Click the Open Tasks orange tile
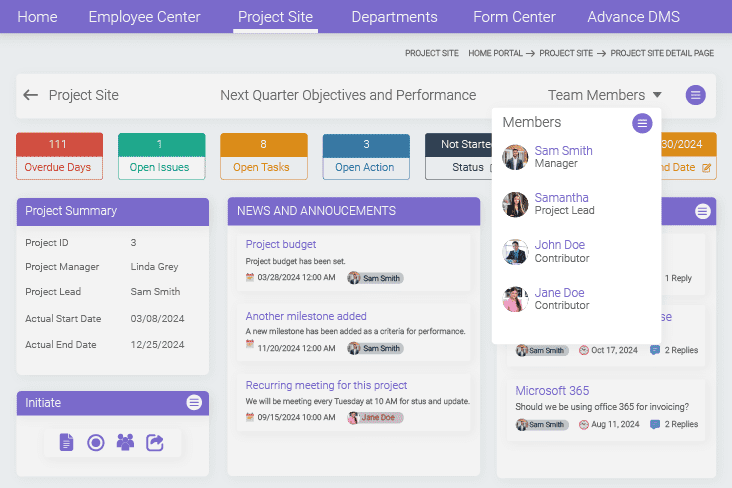Viewport: 732px width, 488px height. (263, 156)
